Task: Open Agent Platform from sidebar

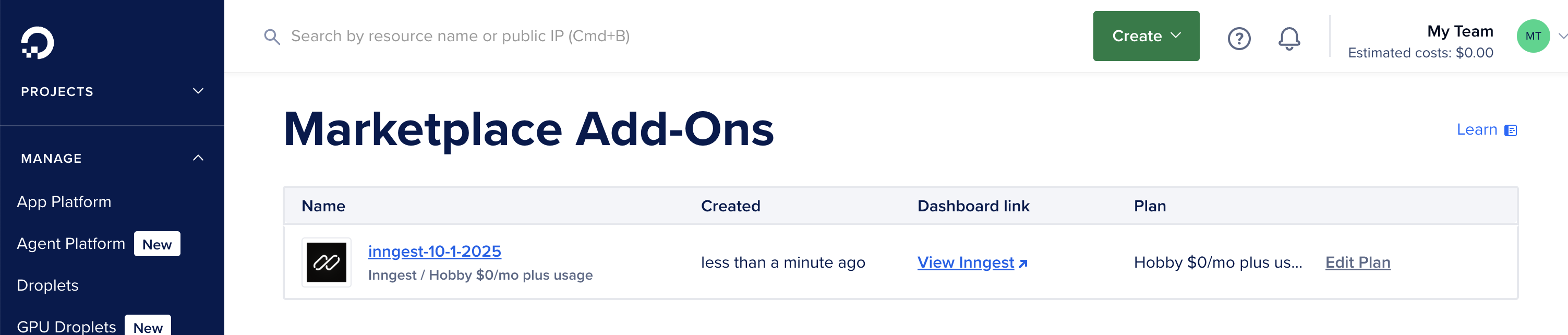Action: point(70,244)
